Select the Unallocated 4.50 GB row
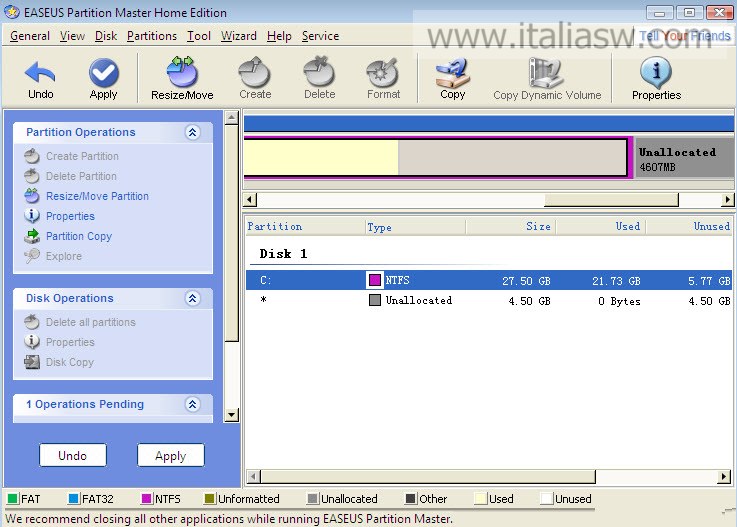Image resolution: width=737 pixels, height=527 pixels. [x=489, y=300]
